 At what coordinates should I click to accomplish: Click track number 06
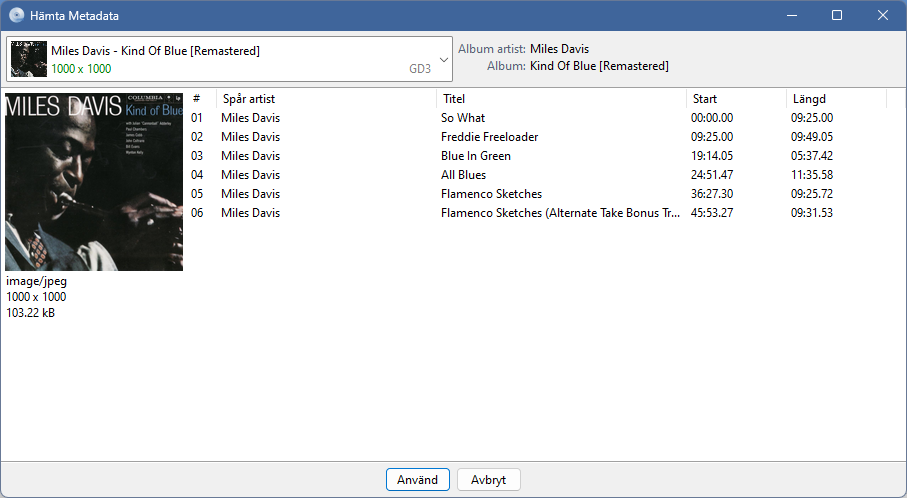tap(197, 213)
